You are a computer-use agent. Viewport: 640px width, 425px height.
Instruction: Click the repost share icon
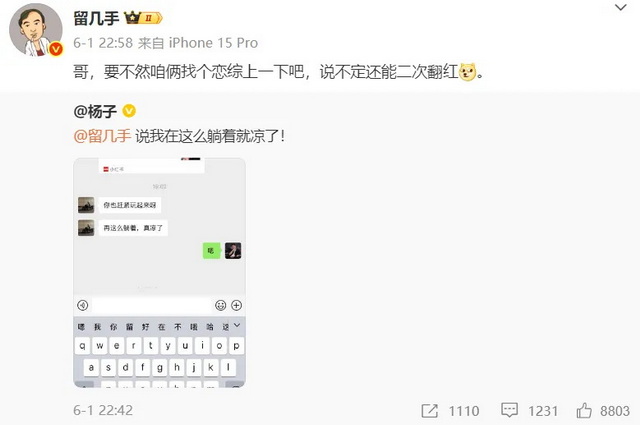429,411
